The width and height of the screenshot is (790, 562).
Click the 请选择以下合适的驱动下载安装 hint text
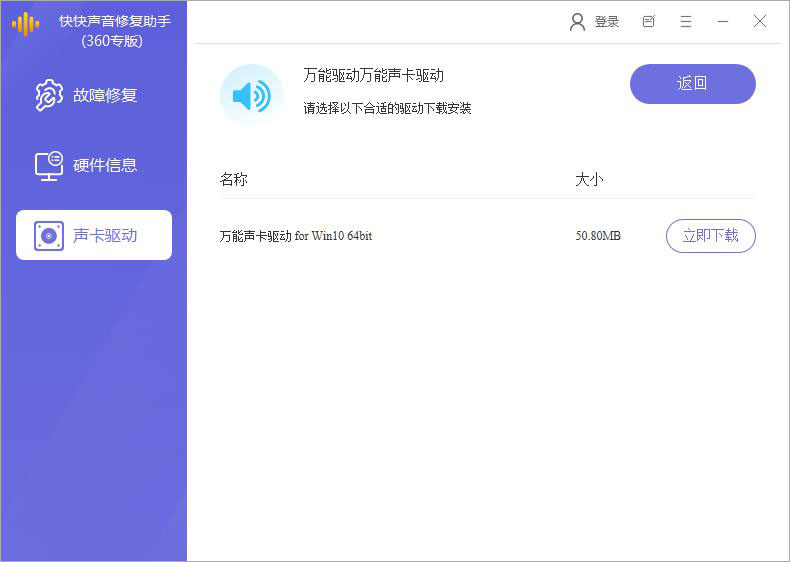[x=387, y=108]
